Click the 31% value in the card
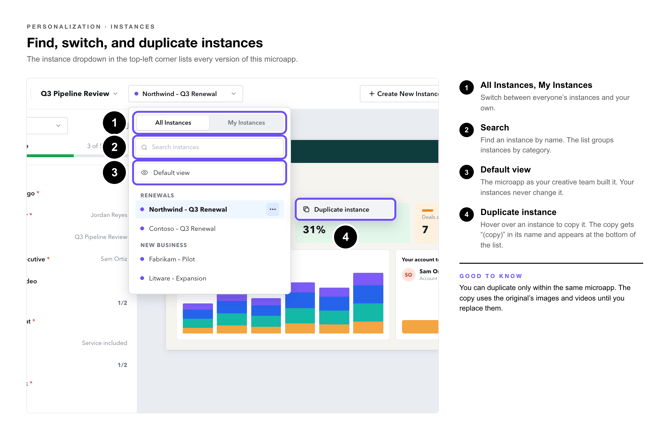The width and height of the screenshot is (670, 430). pyautogui.click(x=314, y=230)
